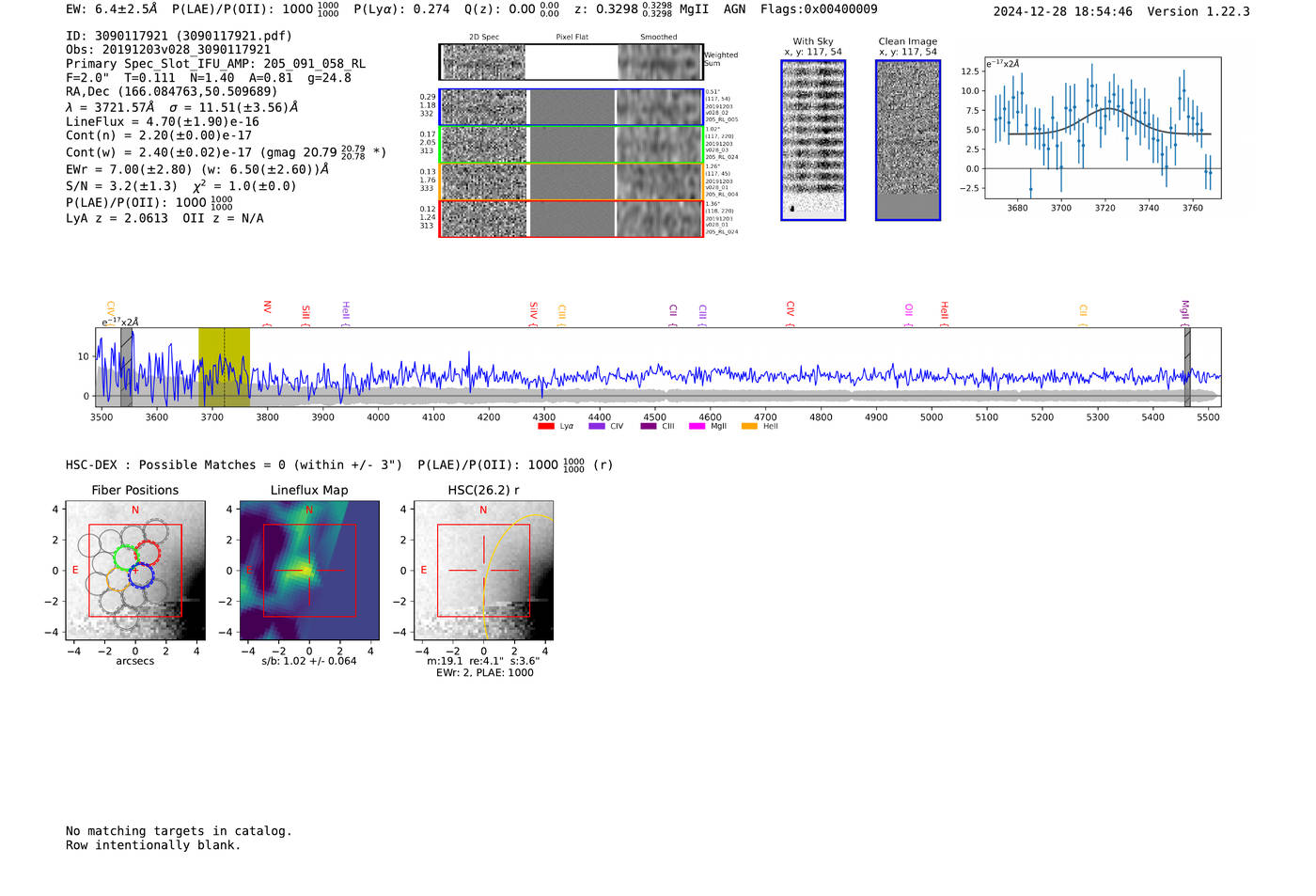This screenshot has height=896, width=1316.
Task: Click the yellow highlighted region in spectrum
Action: click(x=224, y=367)
